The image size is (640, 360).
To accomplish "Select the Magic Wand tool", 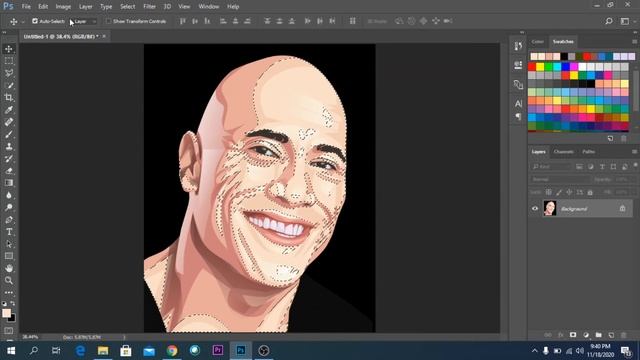I will [9, 86].
